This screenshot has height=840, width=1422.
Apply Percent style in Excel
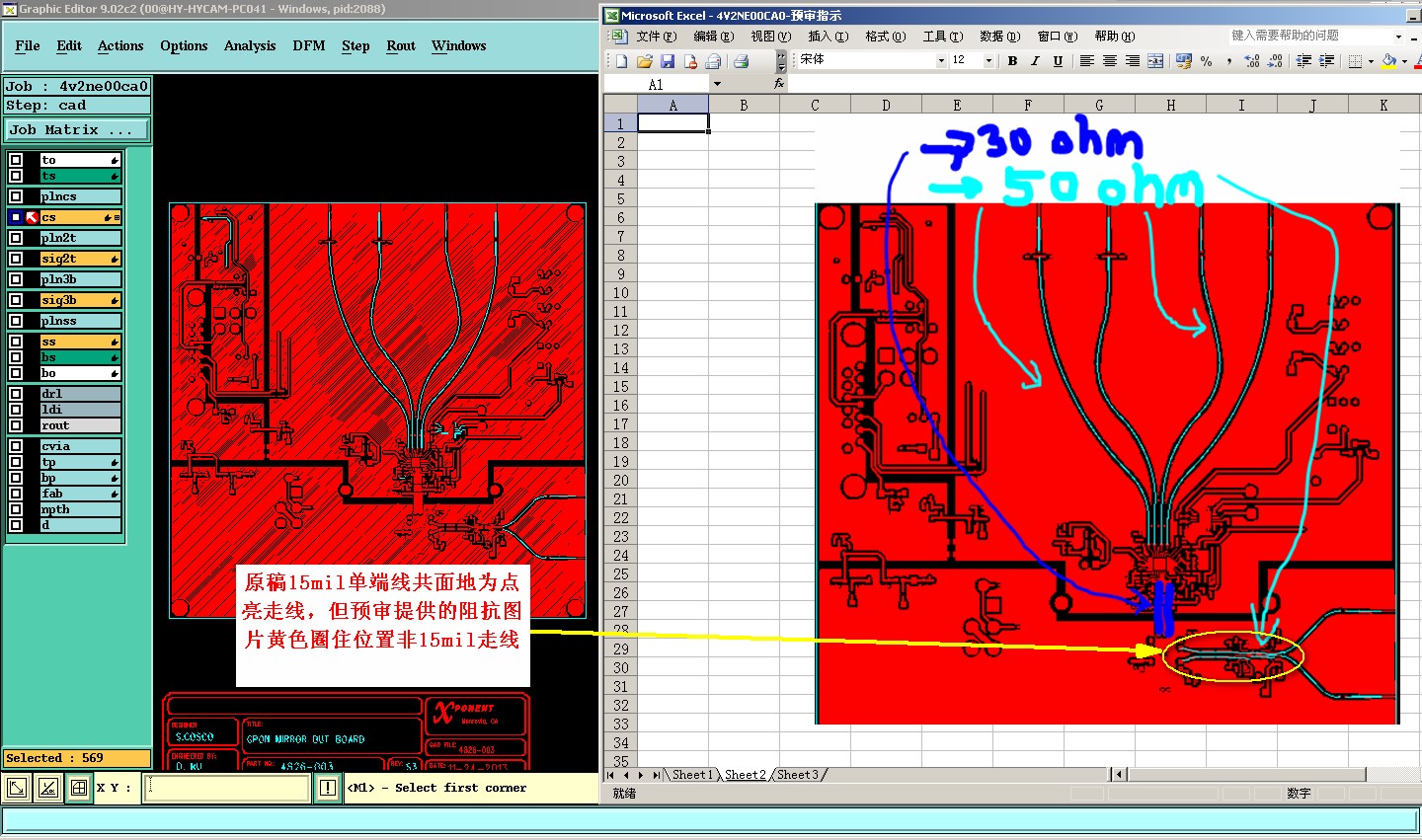point(1206,61)
